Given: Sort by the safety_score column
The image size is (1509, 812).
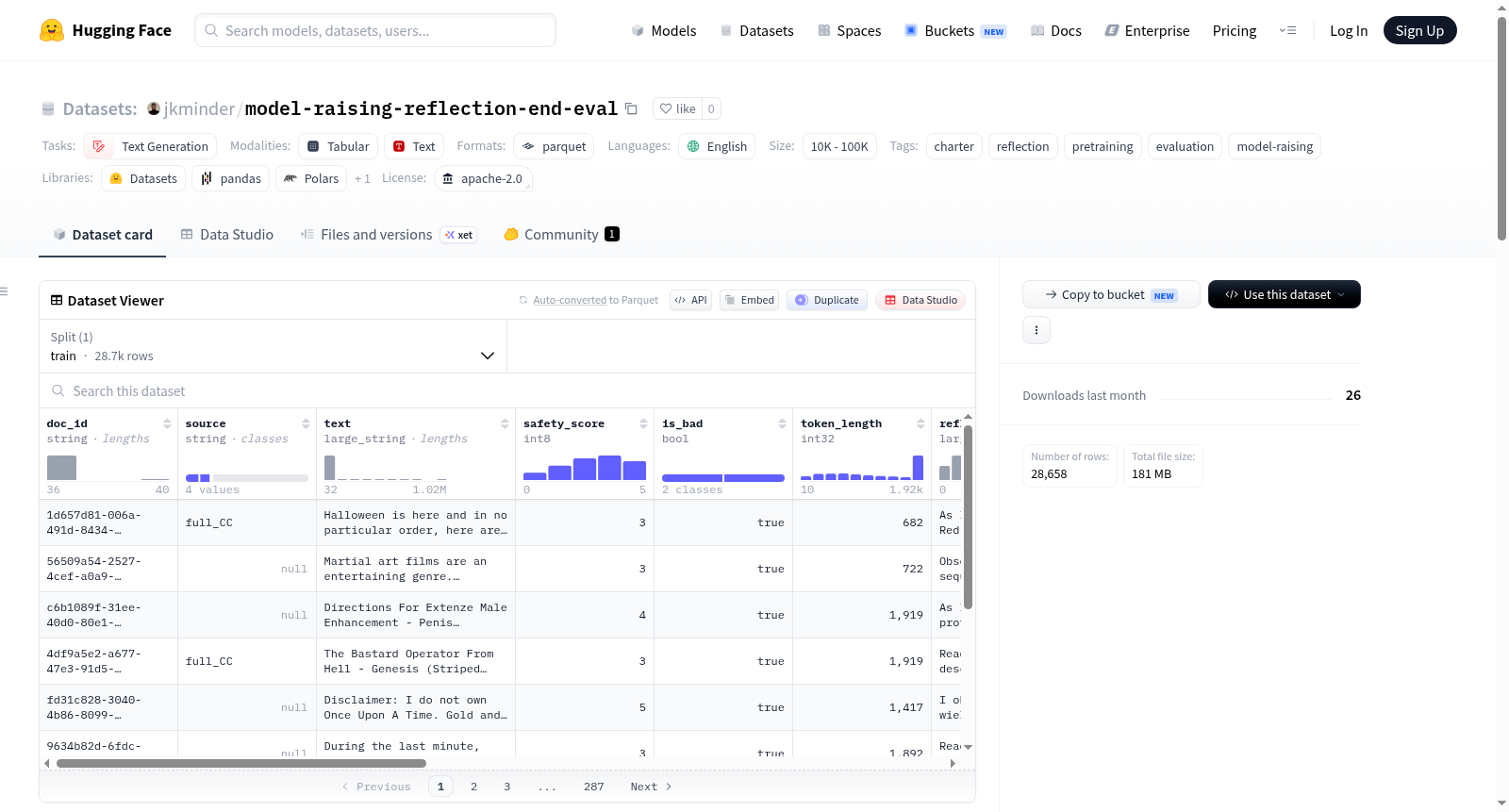Looking at the screenshot, I should 643,423.
